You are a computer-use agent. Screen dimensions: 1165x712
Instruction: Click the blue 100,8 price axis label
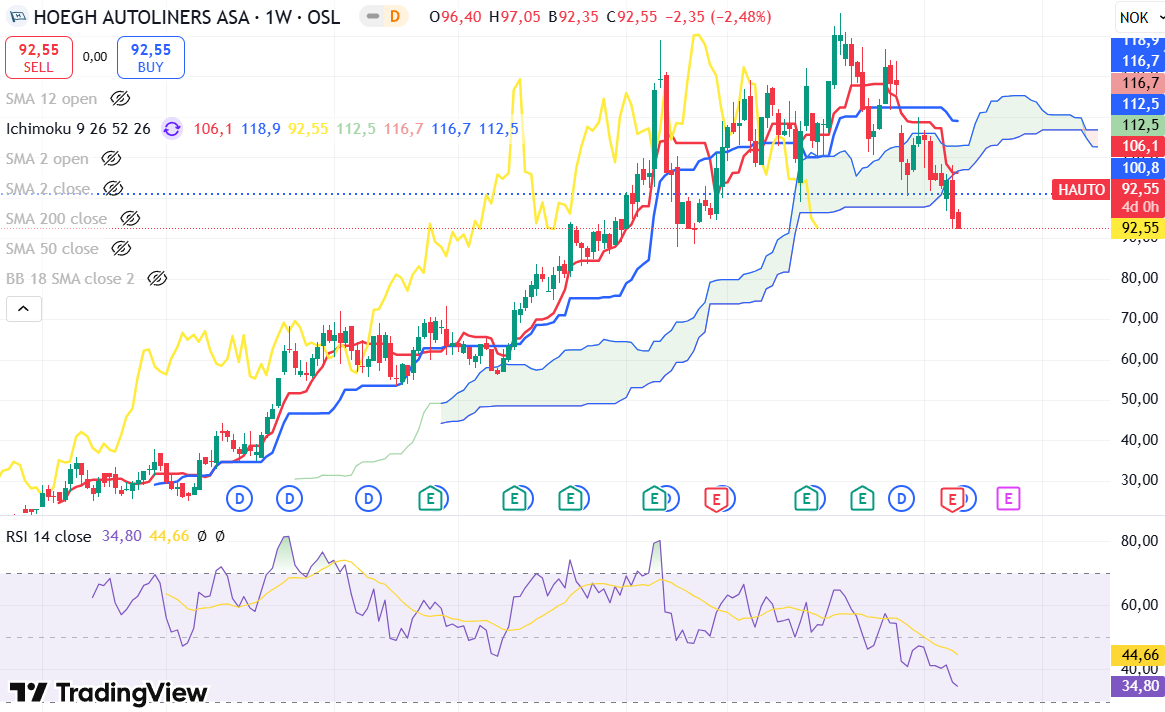tap(1139, 168)
